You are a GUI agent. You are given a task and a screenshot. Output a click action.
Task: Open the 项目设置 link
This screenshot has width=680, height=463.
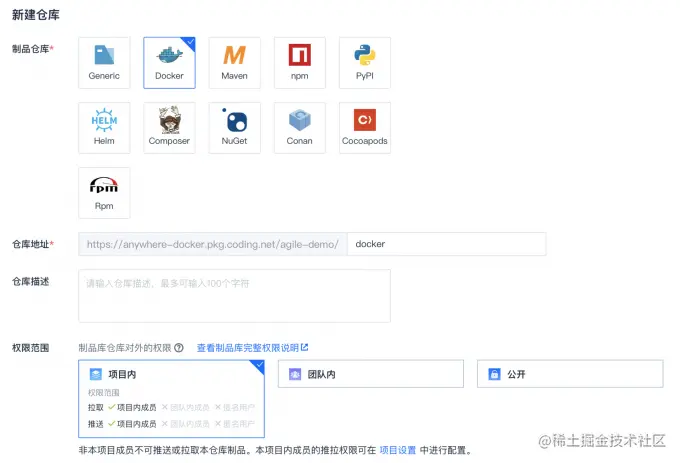(398, 450)
